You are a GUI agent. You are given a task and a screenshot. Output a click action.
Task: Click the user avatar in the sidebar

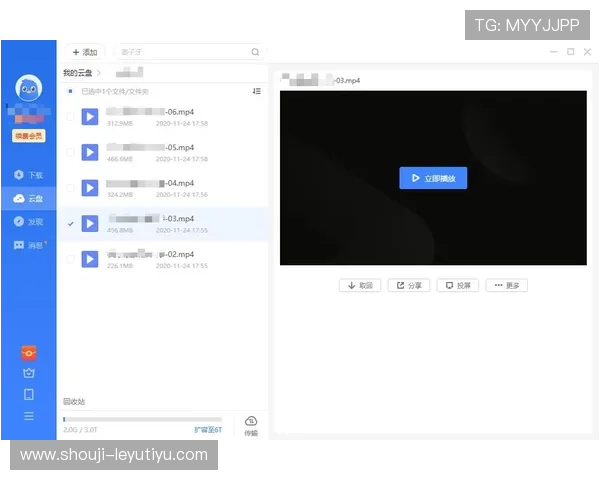tap(28, 89)
